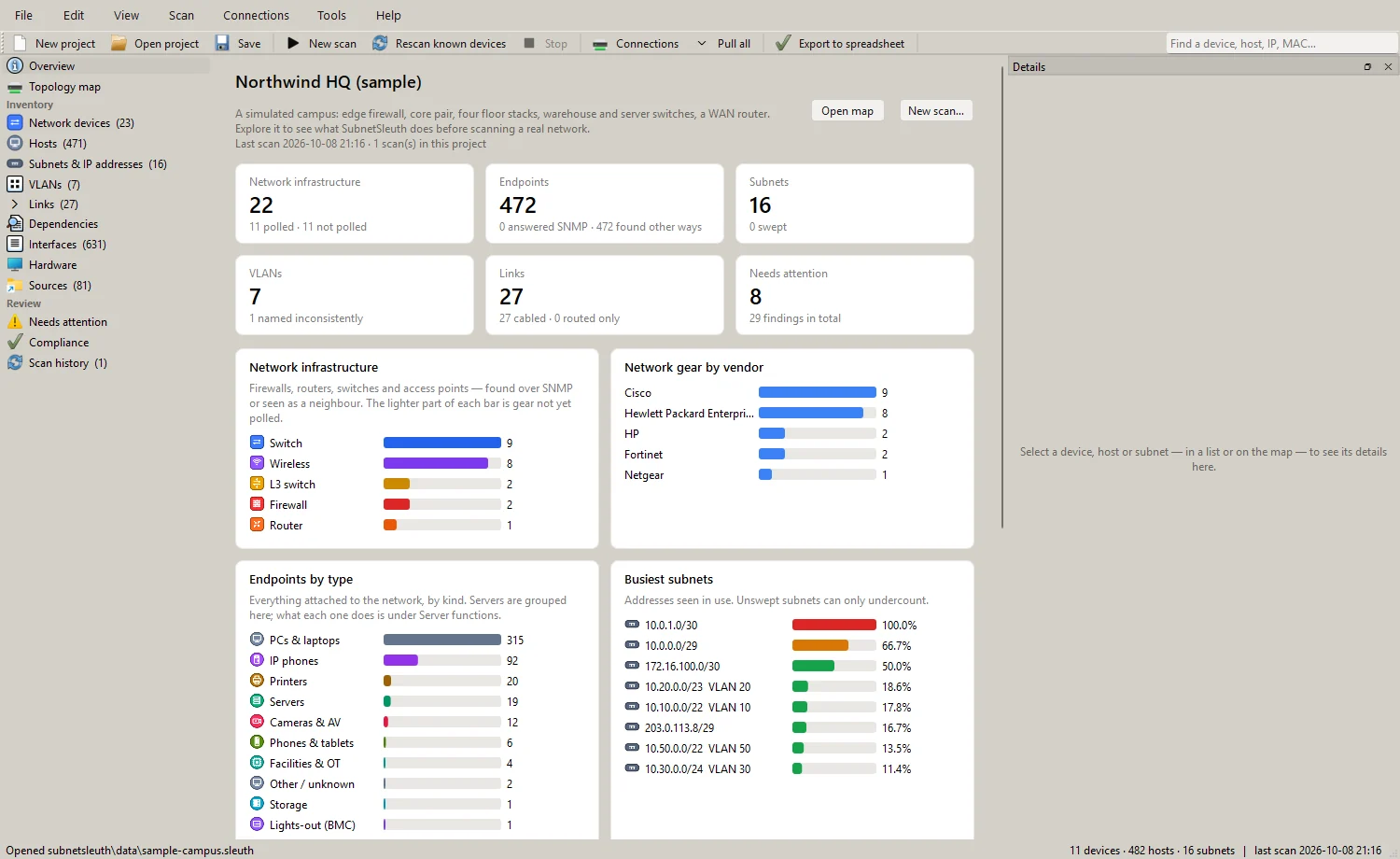This screenshot has height=859, width=1400.
Task: Click the Firewall device type icon
Action: tap(257, 504)
